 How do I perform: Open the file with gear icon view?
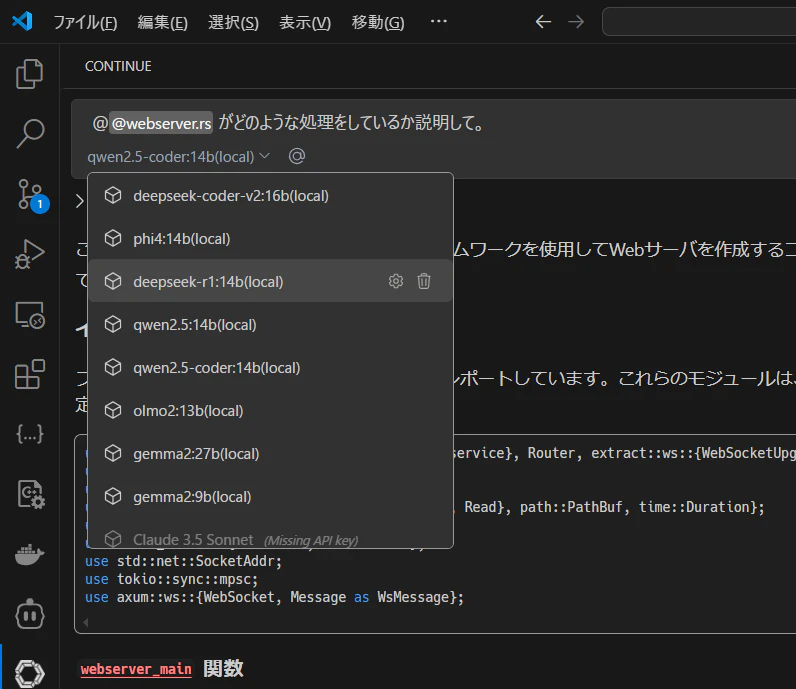[30, 494]
